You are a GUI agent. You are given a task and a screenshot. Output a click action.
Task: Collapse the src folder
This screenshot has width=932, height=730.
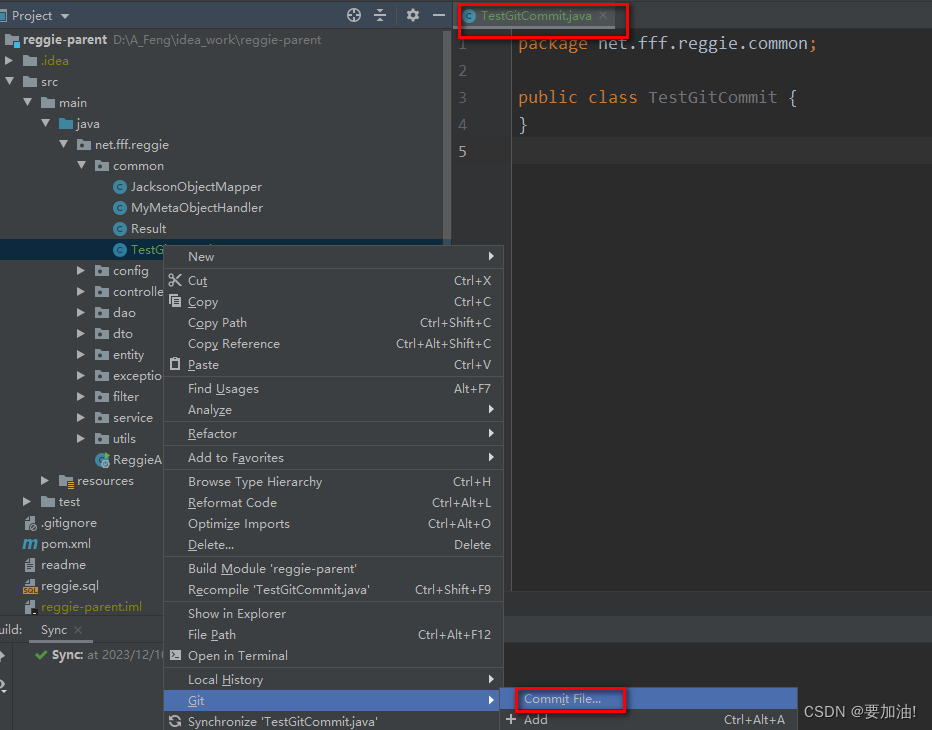tap(9, 81)
